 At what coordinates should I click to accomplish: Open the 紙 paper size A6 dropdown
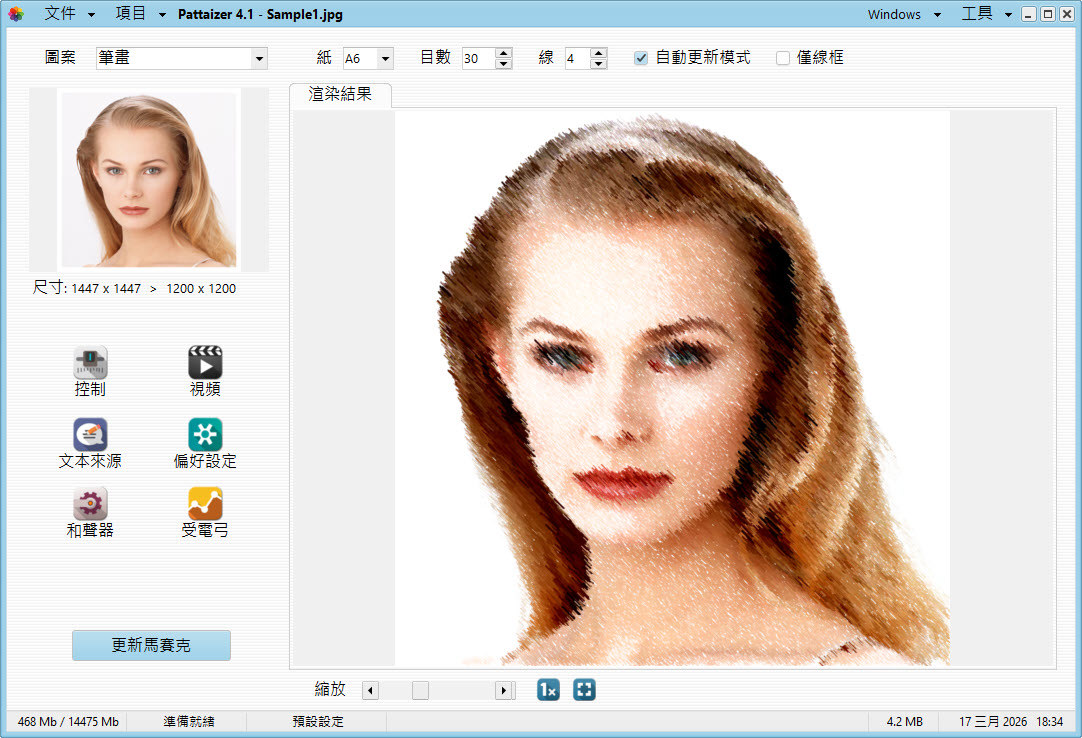[385, 59]
